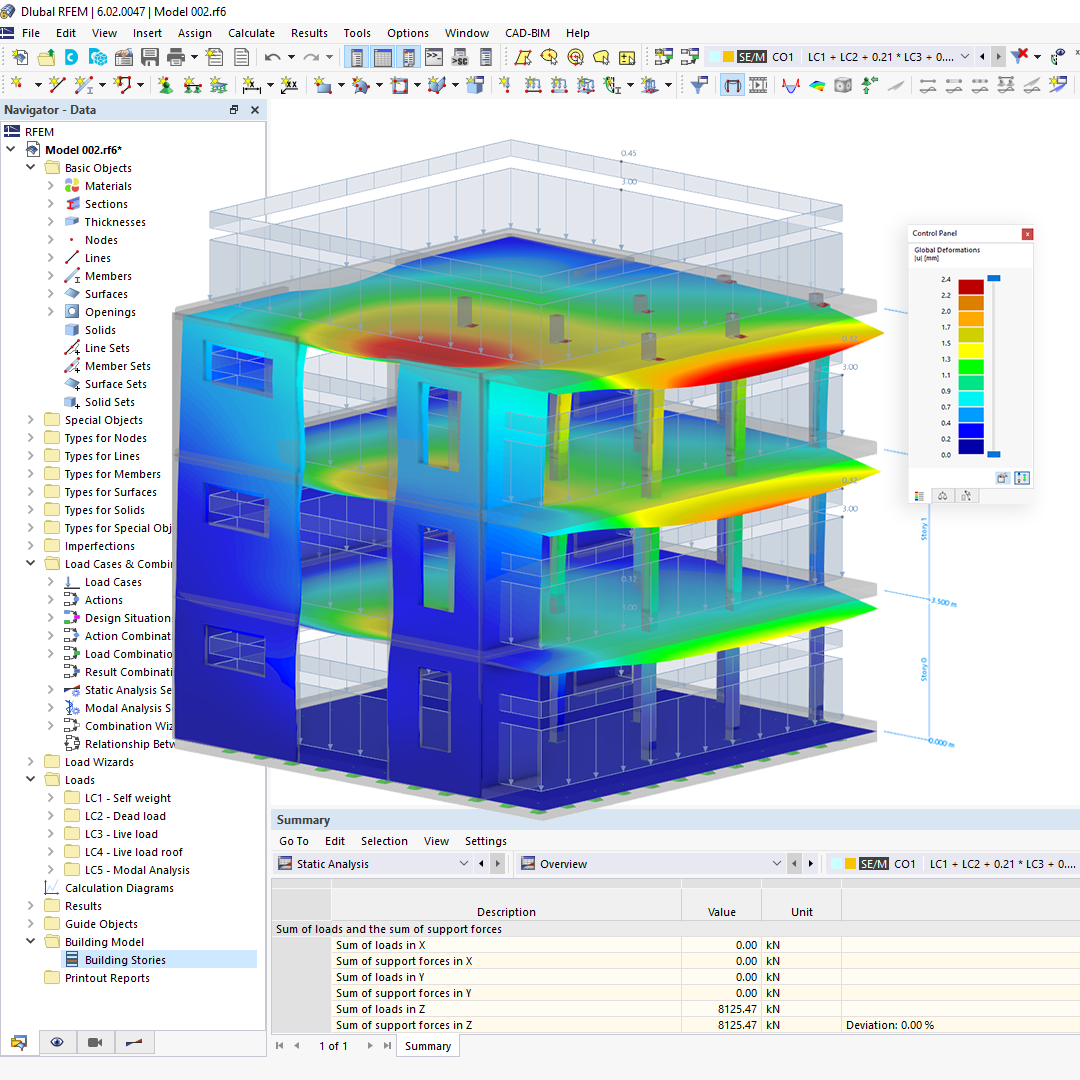1080x1080 pixels.
Task: Select the color scale tab at bottom of Control Panel
Action: [x=919, y=495]
